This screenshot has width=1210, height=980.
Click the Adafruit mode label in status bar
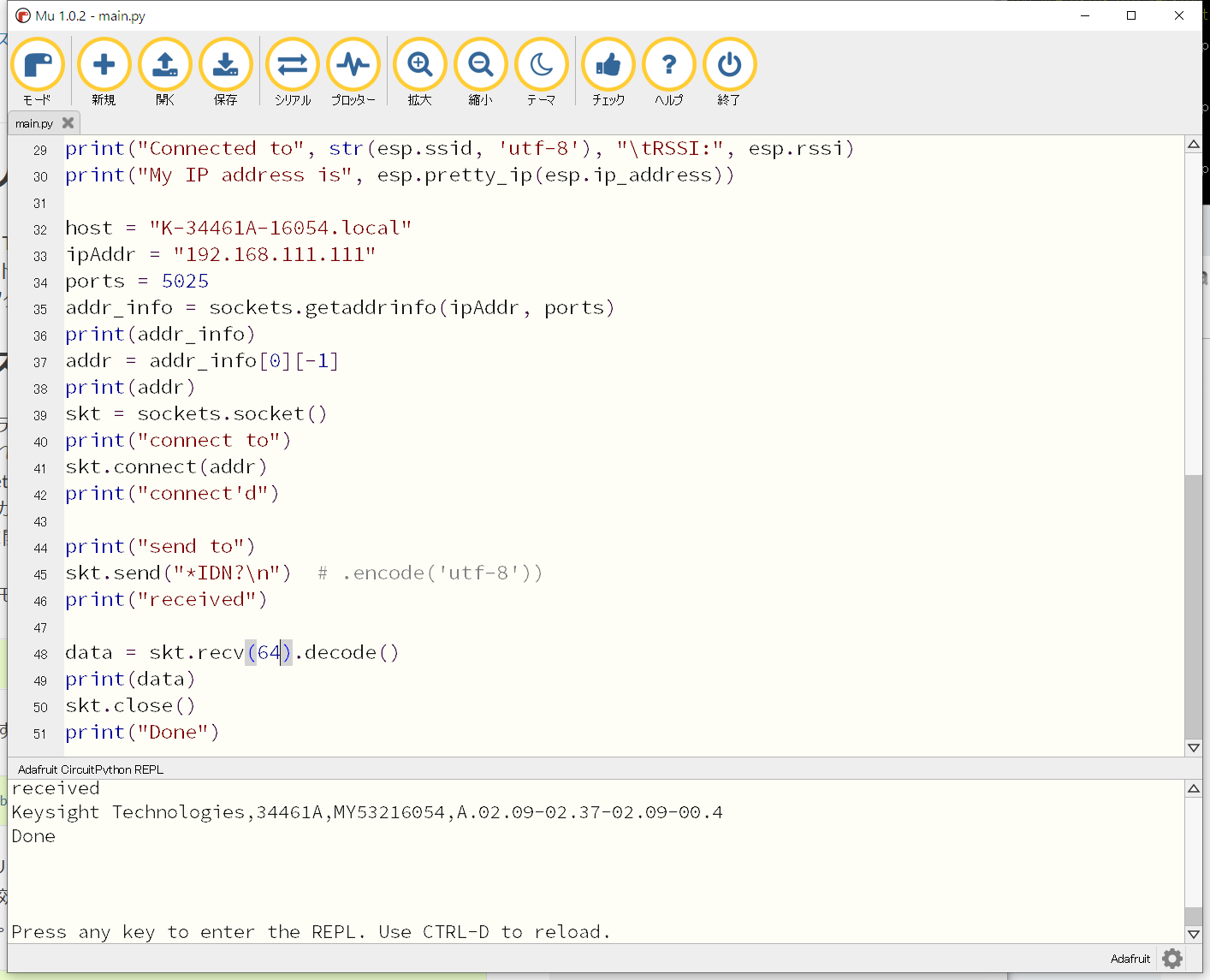coord(1130,959)
